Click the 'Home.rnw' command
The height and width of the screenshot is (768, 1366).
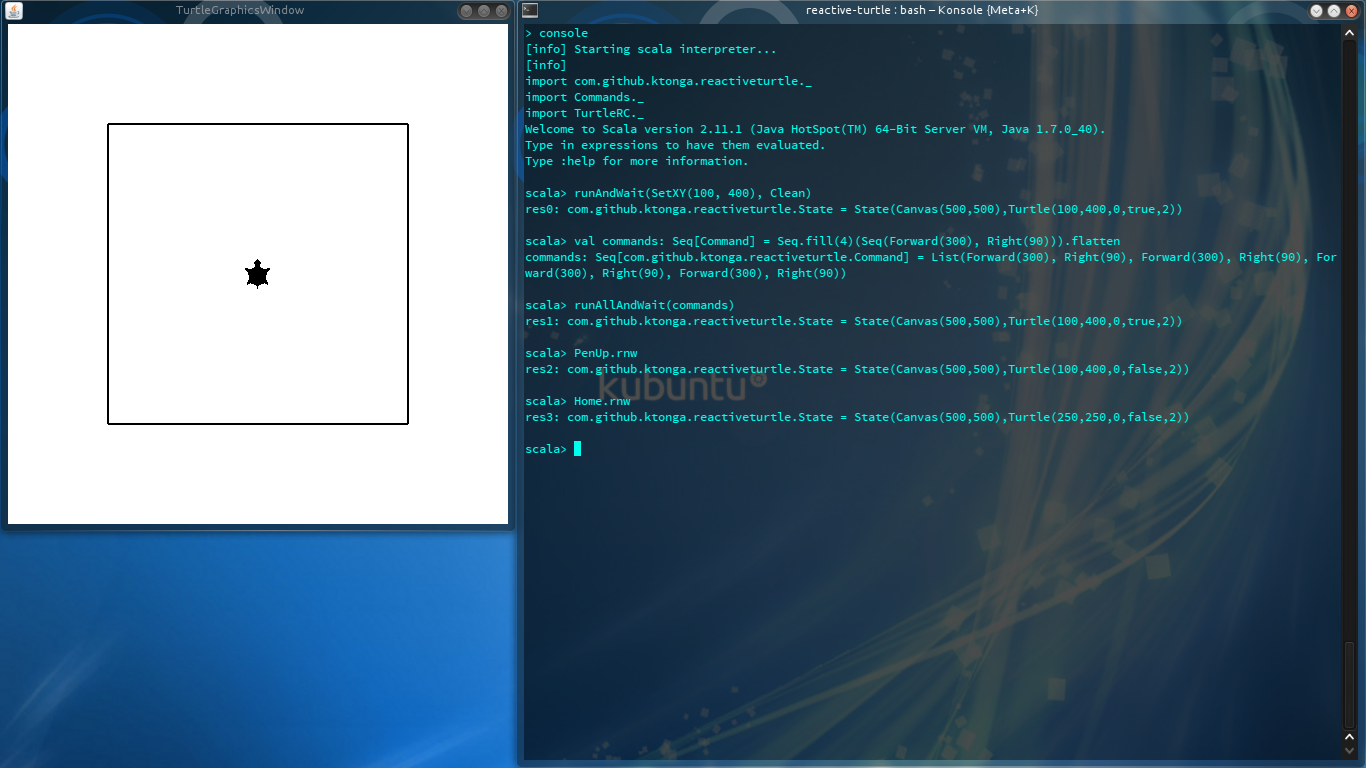click(602, 401)
